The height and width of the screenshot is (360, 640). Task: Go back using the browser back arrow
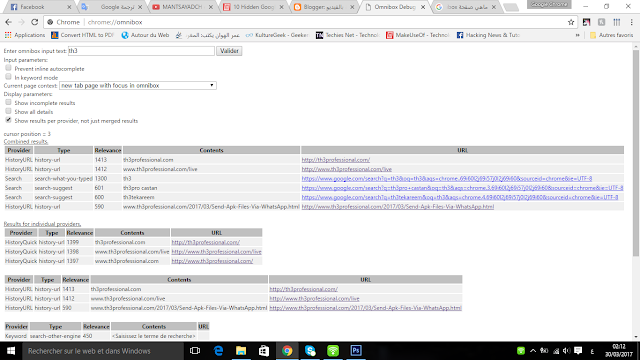tap(9, 22)
